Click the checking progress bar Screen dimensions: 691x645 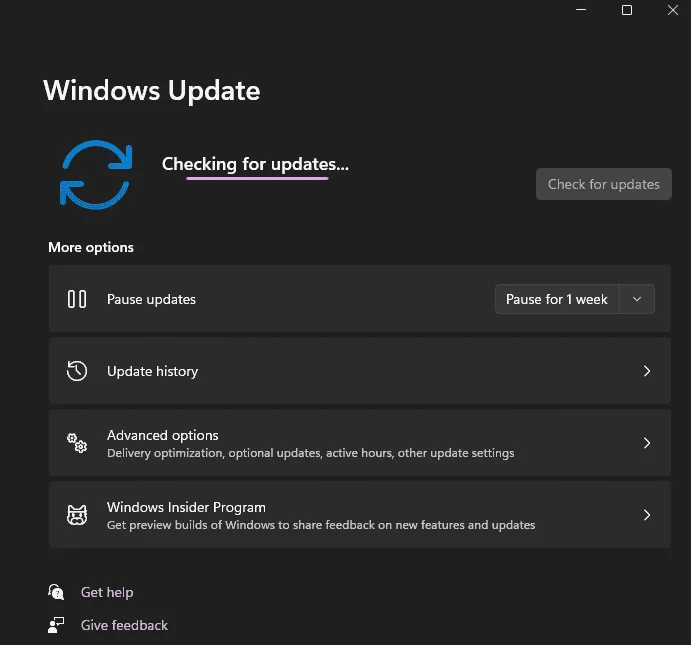point(257,178)
